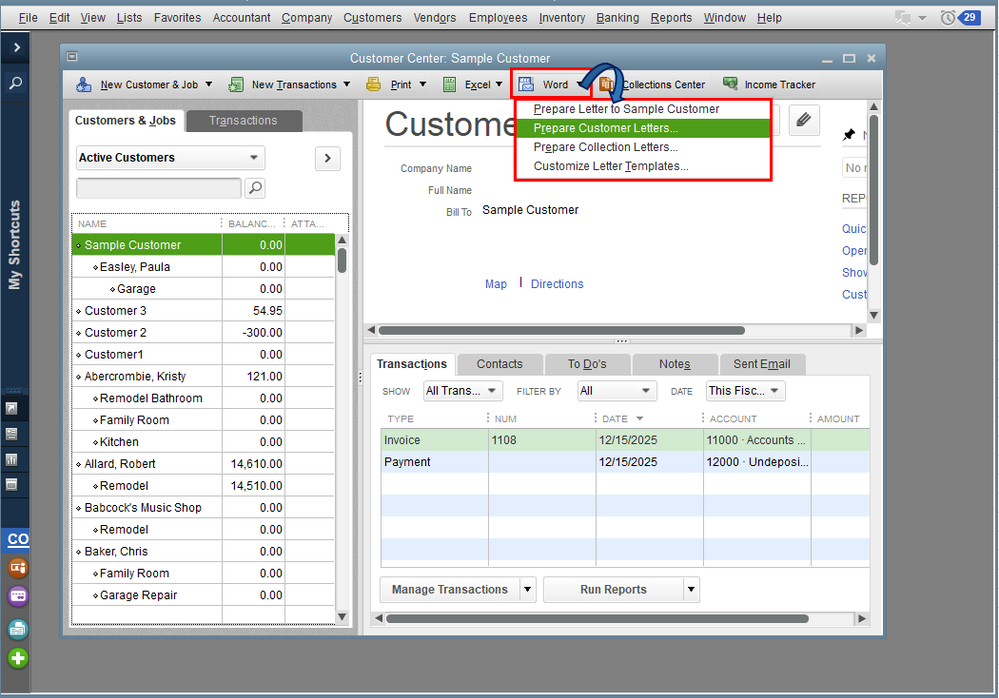Sort customers by NAME column header

pos(146,224)
